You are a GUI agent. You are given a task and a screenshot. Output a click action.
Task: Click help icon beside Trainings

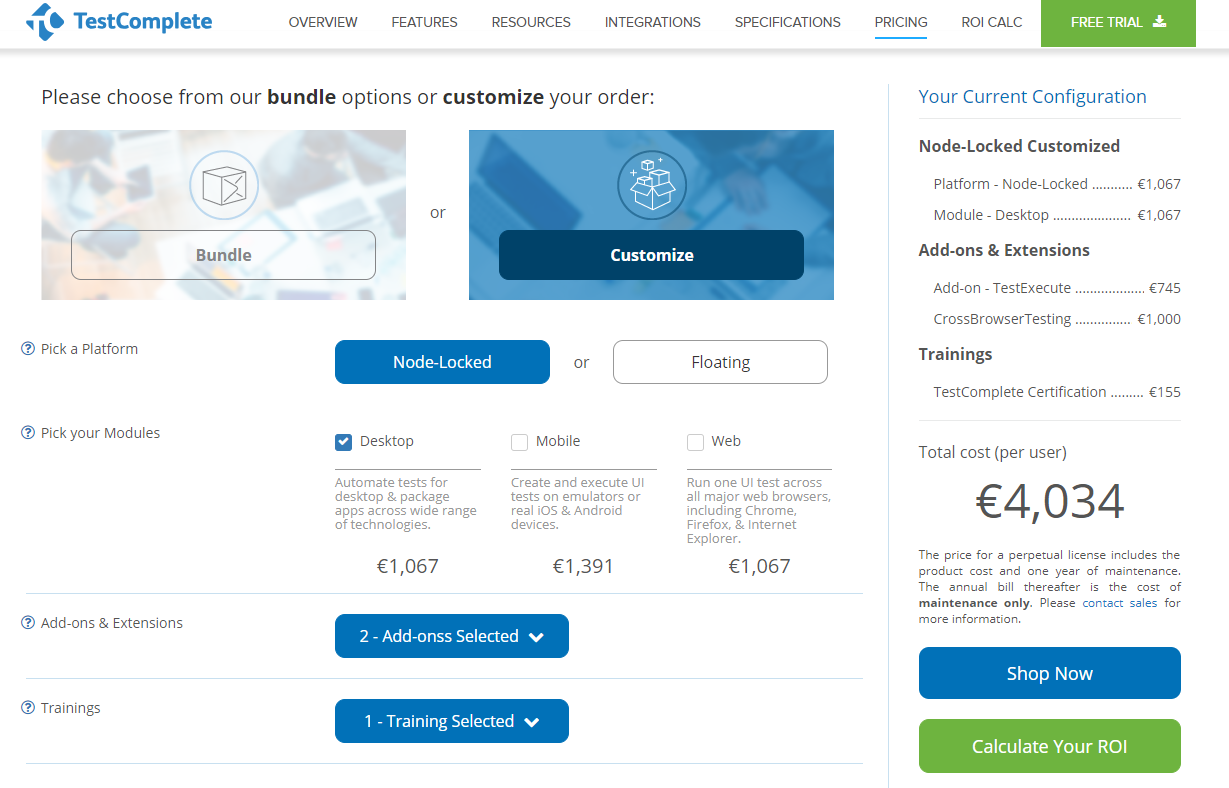[x=28, y=708]
